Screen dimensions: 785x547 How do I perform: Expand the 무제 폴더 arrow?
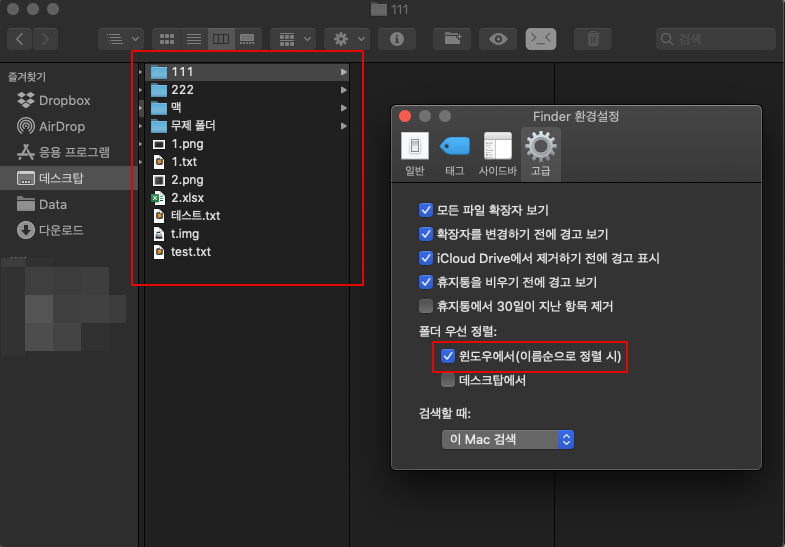343,126
